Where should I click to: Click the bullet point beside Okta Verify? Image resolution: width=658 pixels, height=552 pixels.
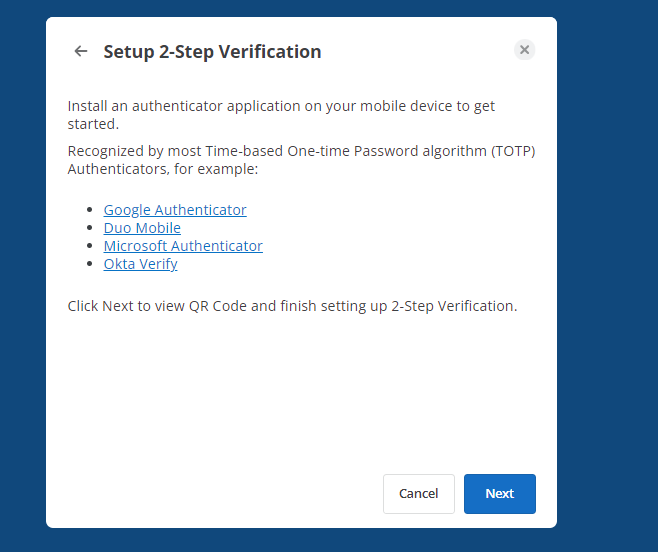pos(89,264)
